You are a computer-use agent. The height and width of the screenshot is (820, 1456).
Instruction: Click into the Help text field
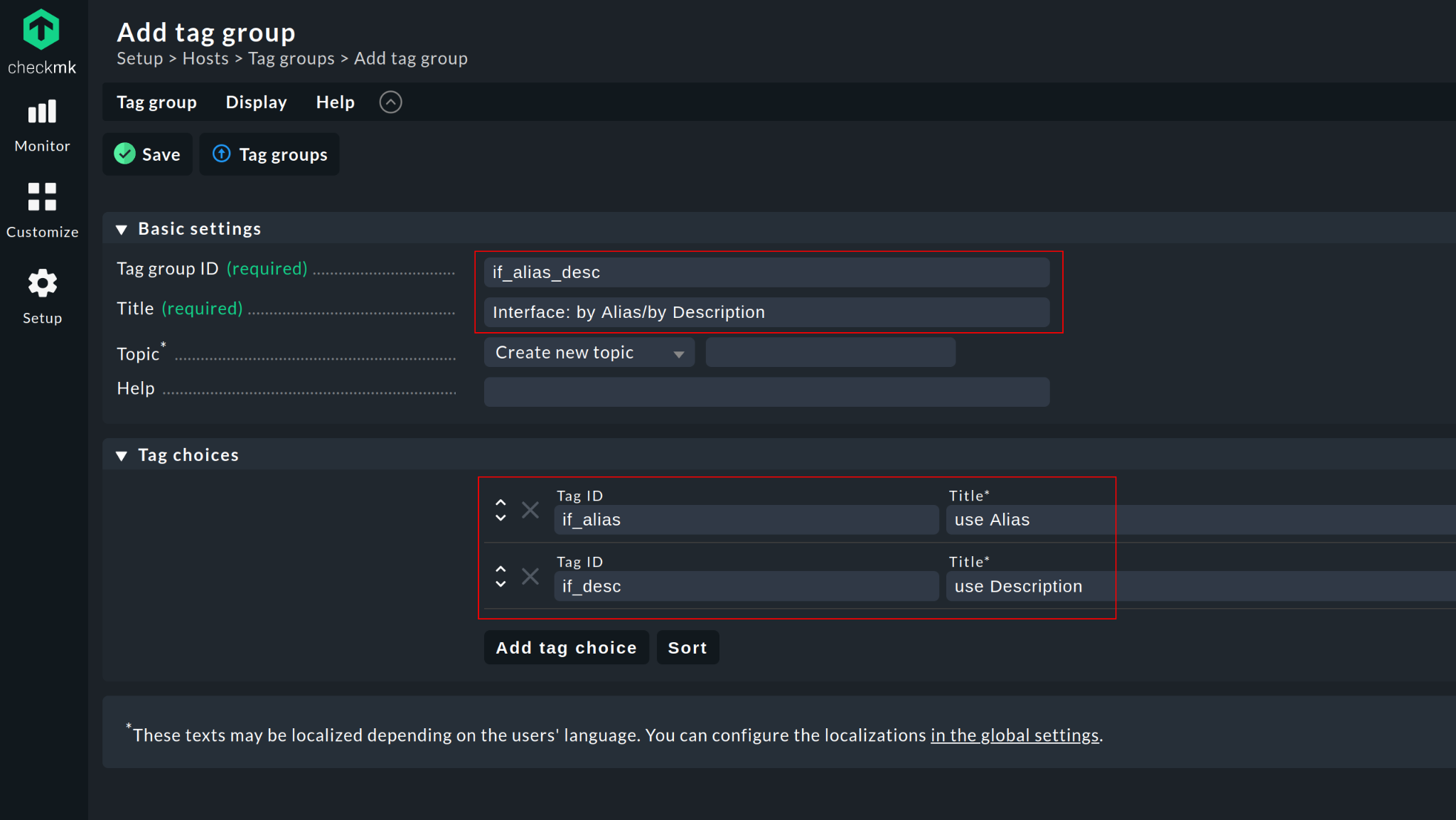coord(766,393)
